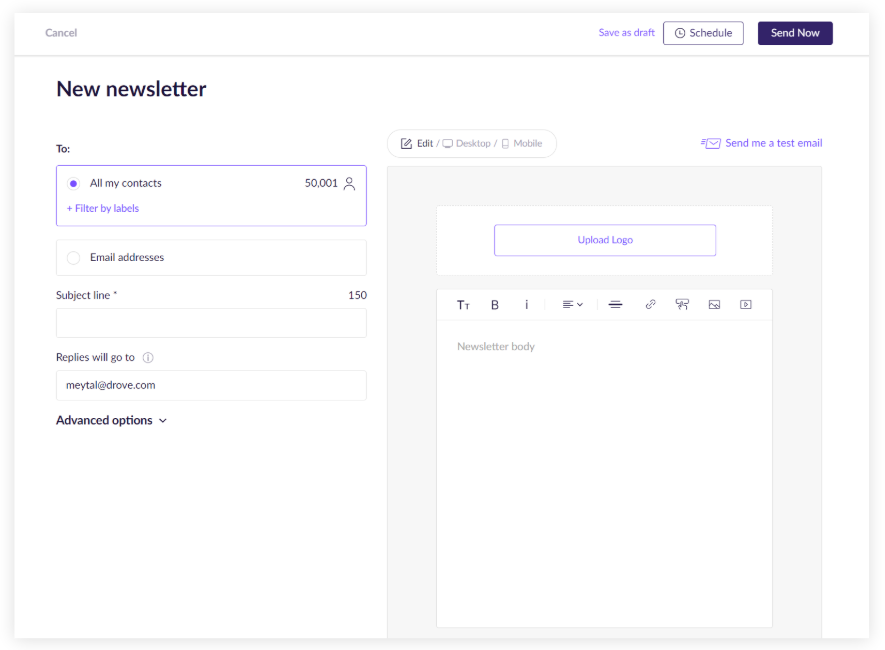Toggle bold formatting in editor toolbar

click(x=494, y=305)
